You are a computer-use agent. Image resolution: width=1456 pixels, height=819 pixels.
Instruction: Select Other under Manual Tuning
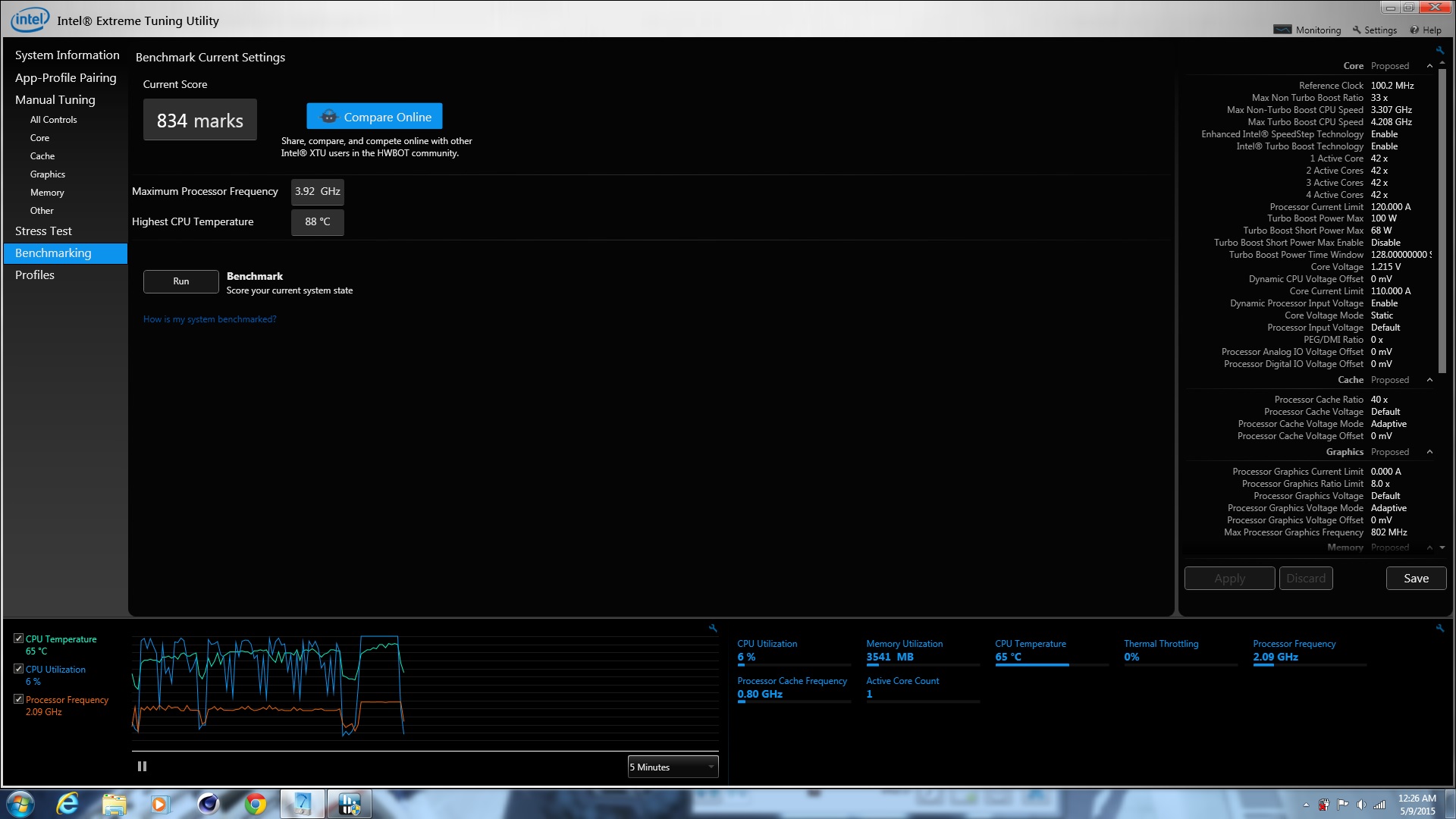pyautogui.click(x=42, y=211)
